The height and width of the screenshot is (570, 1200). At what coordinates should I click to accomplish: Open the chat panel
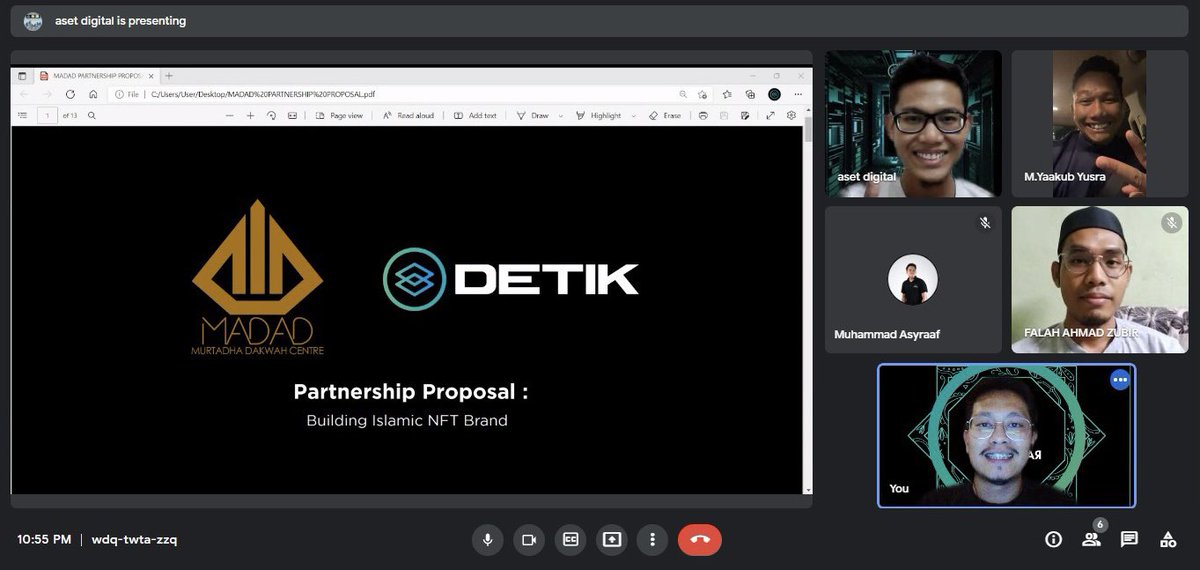coord(1129,540)
